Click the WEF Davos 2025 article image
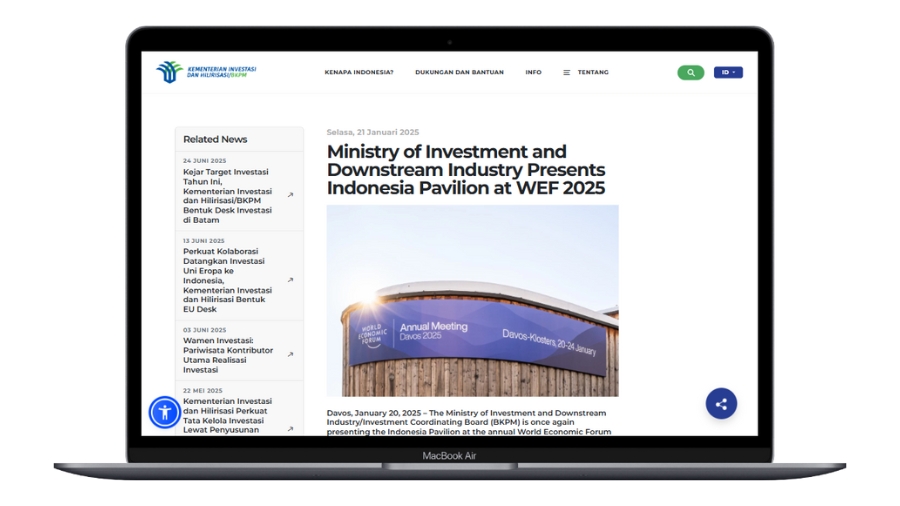The width and height of the screenshot is (900, 506). click(472, 301)
